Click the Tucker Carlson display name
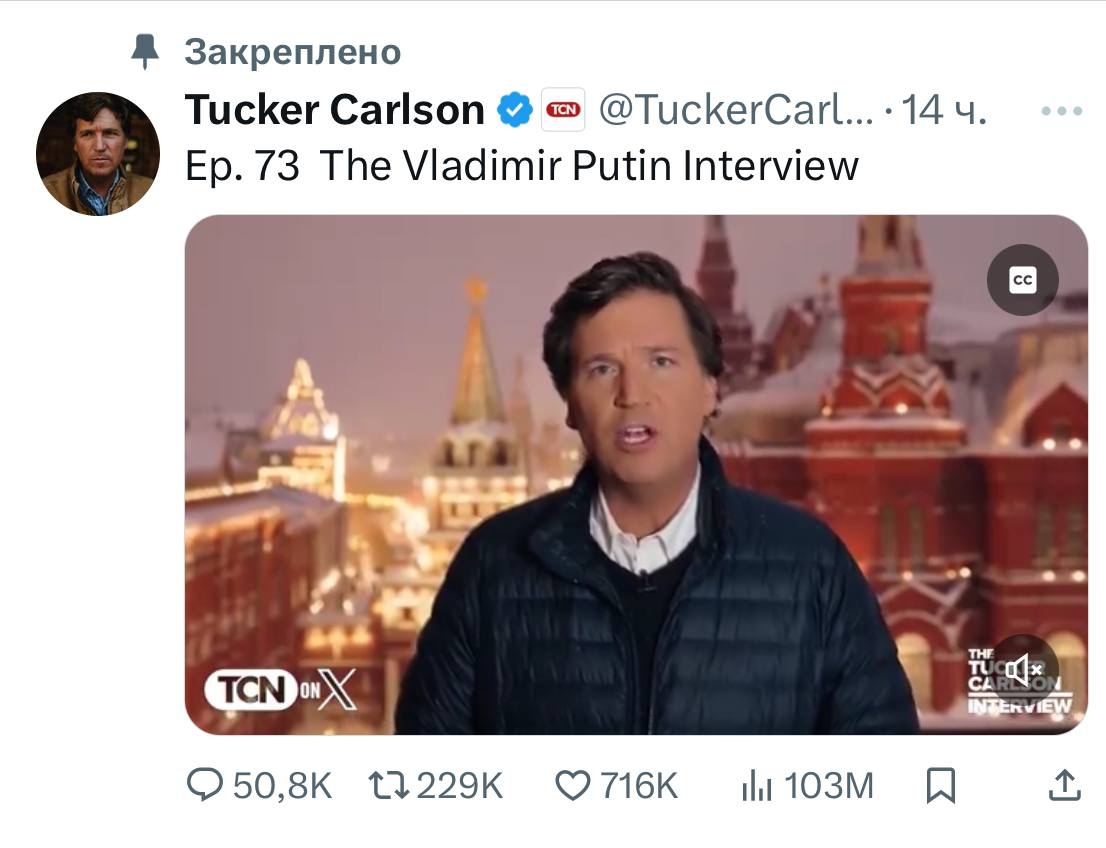 [x=334, y=110]
